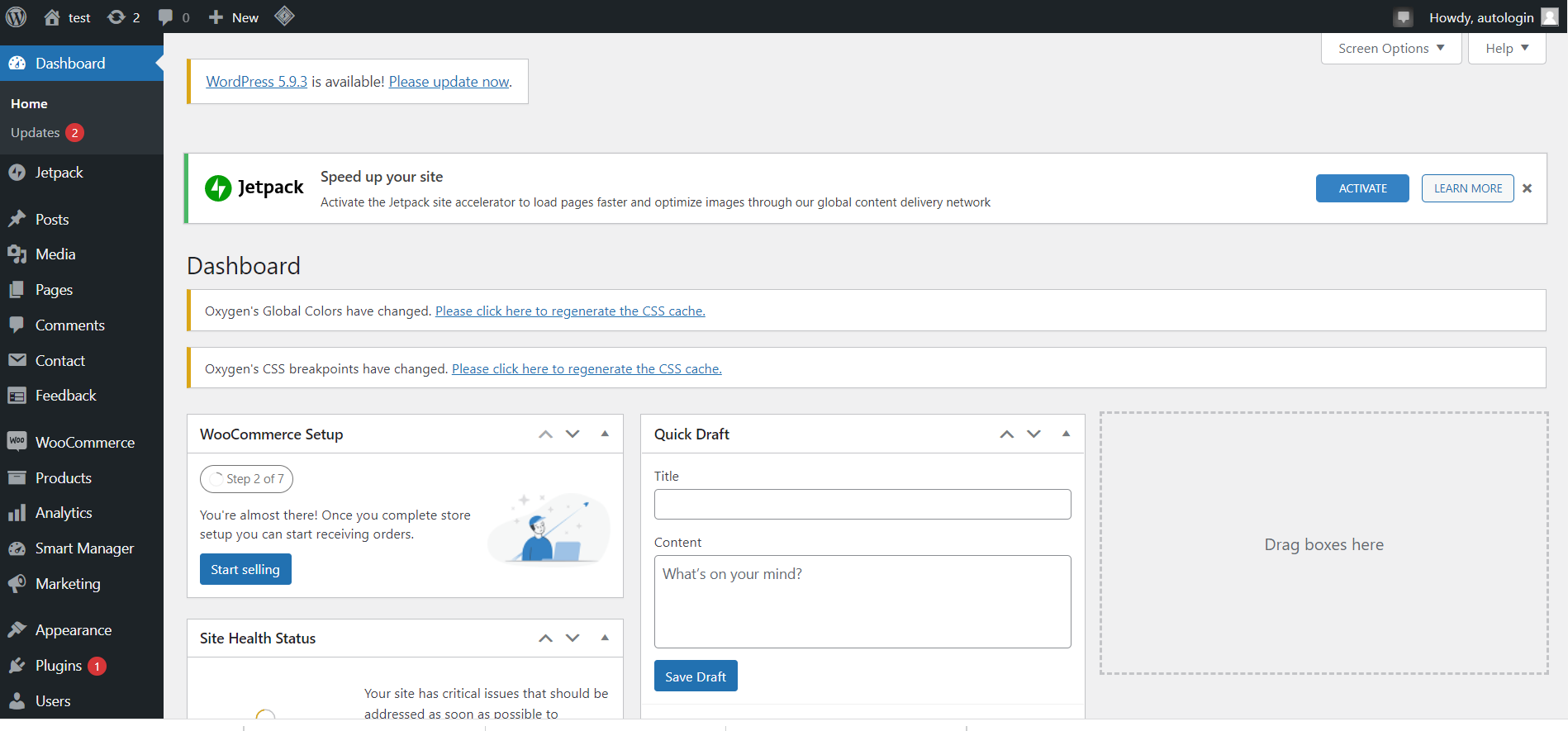This screenshot has width=1568, height=731.
Task: Move the Quick Draft box down
Action: tap(1033, 434)
